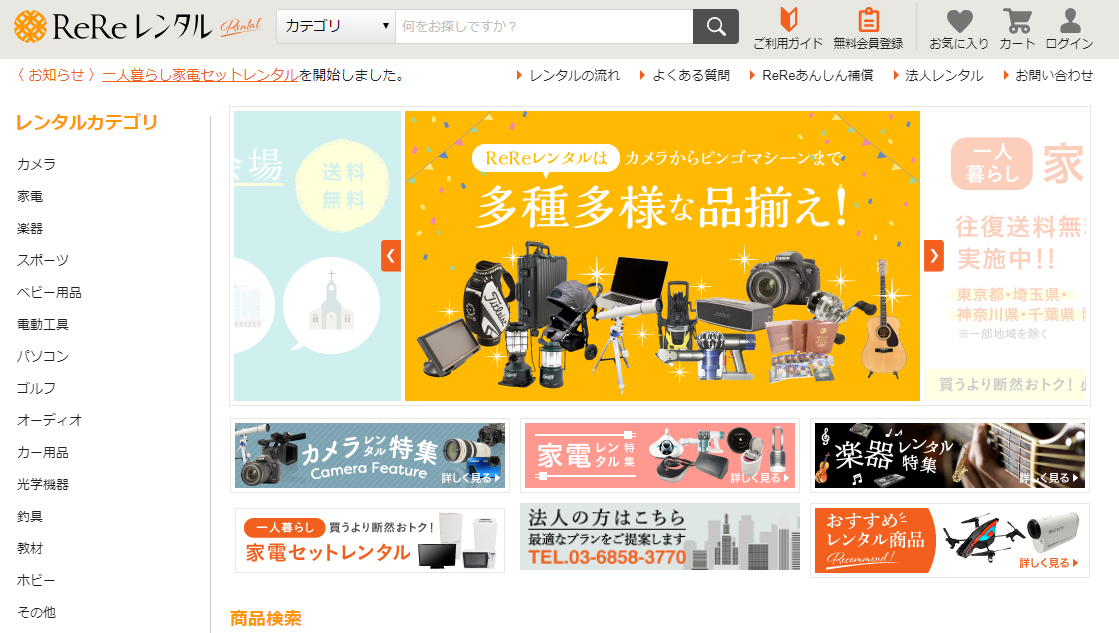Select カメラ in rental categories
The height and width of the screenshot is (633, 1119).
(36, 164)
